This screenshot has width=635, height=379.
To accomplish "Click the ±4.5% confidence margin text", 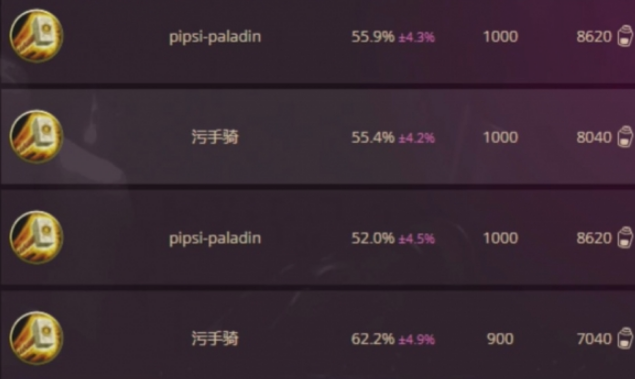I will point(417,239).
